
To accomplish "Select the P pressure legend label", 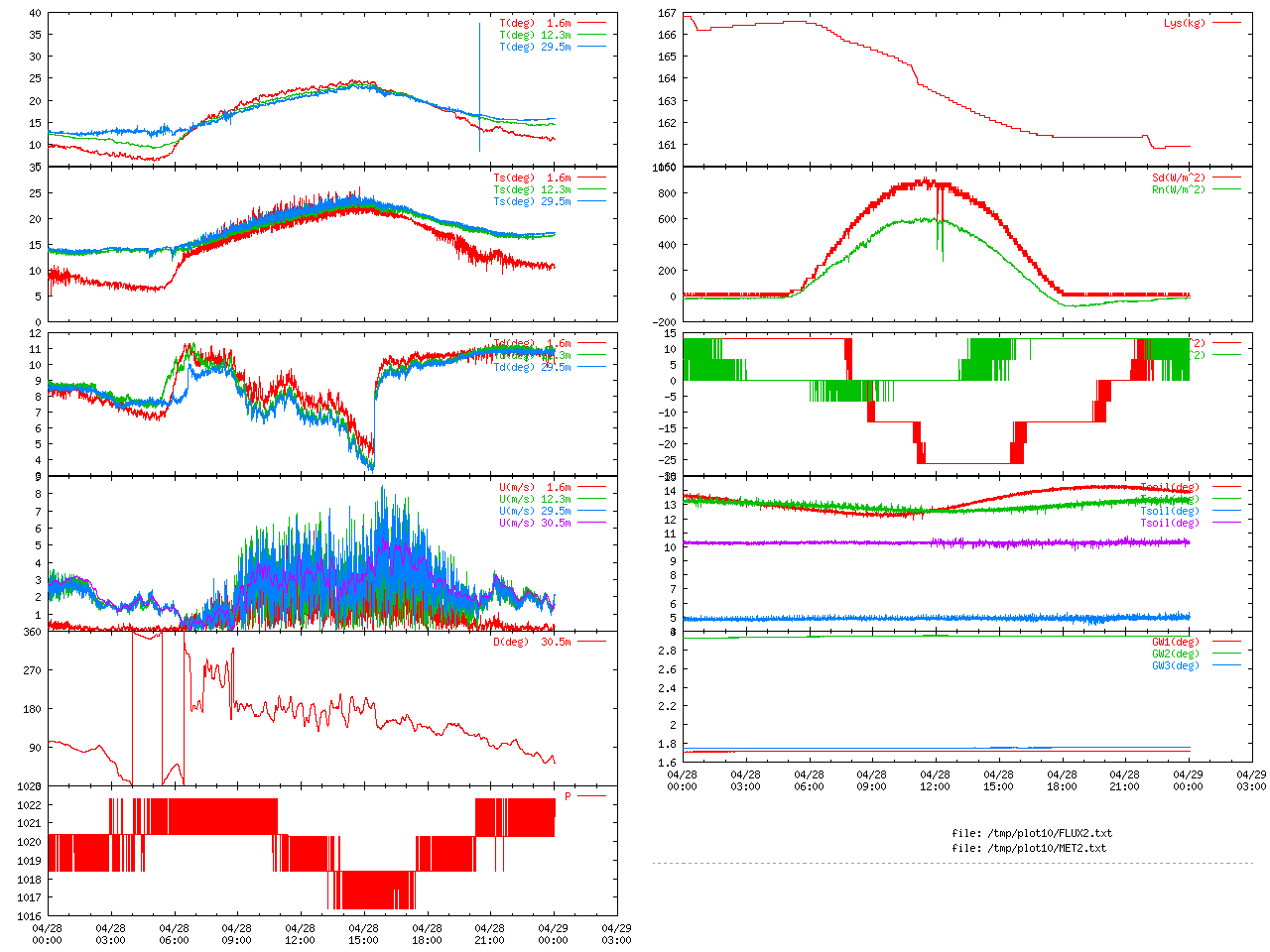I will point(568,796).
